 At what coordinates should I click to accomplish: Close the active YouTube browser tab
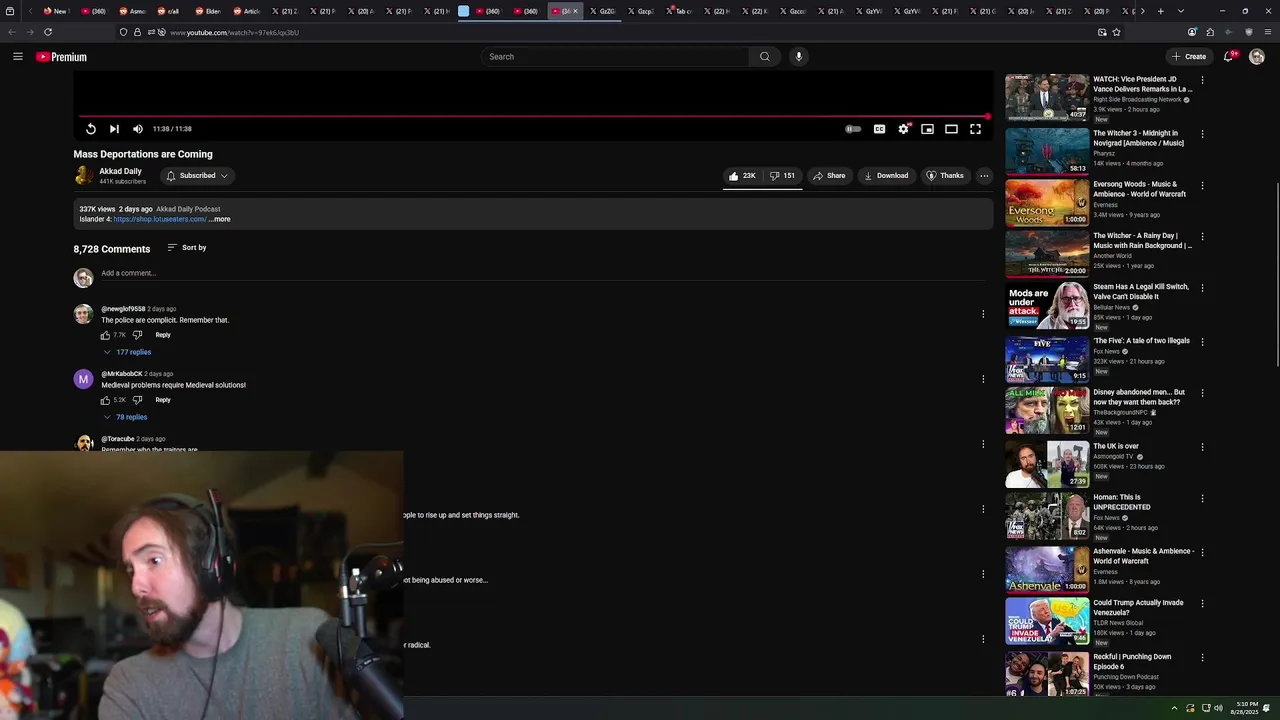pyautogui.click(x=575, y=11)
